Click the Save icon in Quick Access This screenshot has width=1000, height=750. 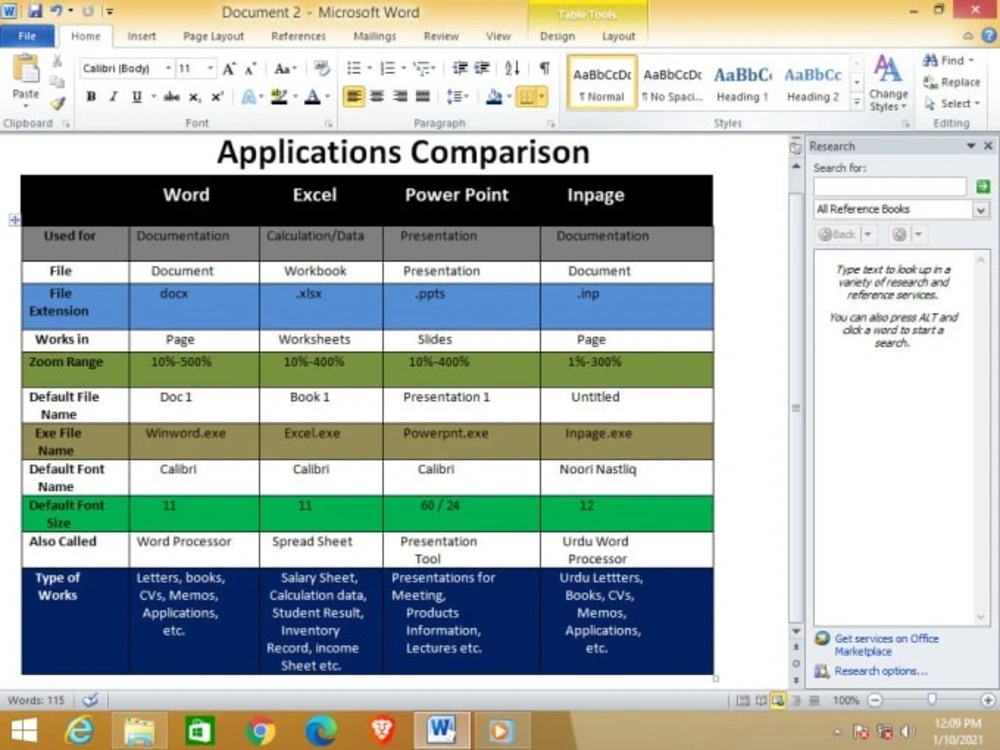(34, 11)
